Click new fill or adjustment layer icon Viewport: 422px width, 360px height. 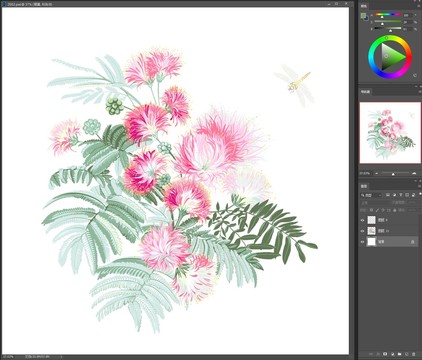tap(393, 354)
